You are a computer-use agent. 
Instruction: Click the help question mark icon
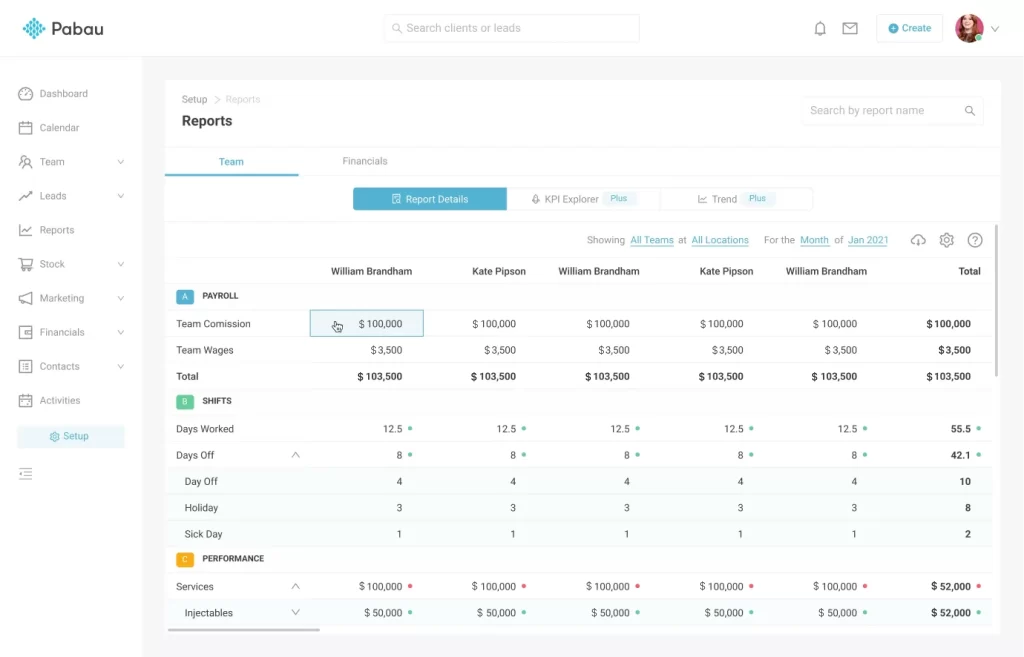click(x=975, y=240)
